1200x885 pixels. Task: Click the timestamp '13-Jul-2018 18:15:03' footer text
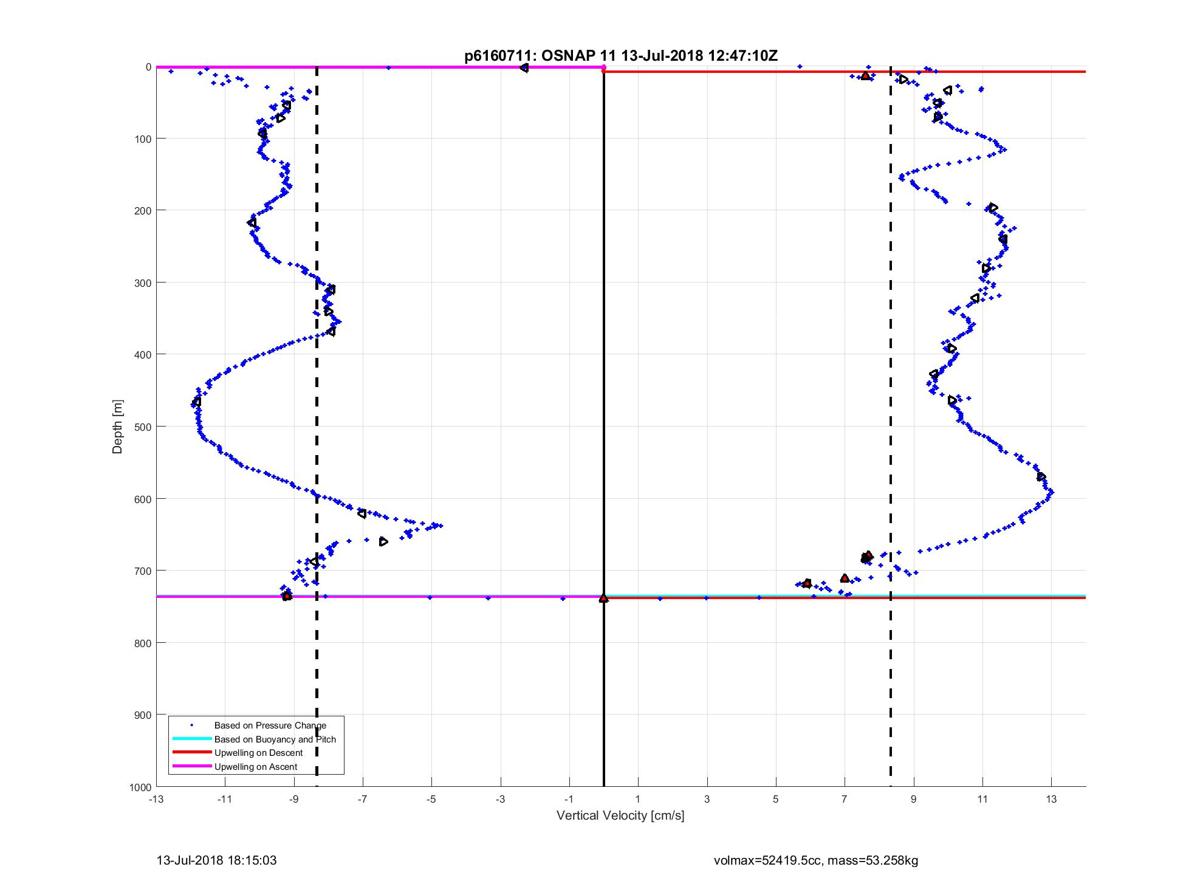[x=216, y=859]
